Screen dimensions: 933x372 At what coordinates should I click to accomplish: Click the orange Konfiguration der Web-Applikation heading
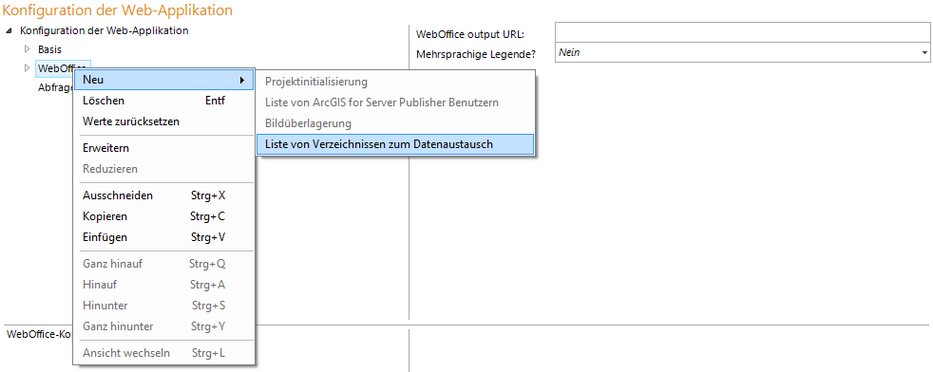click(118, 10)
